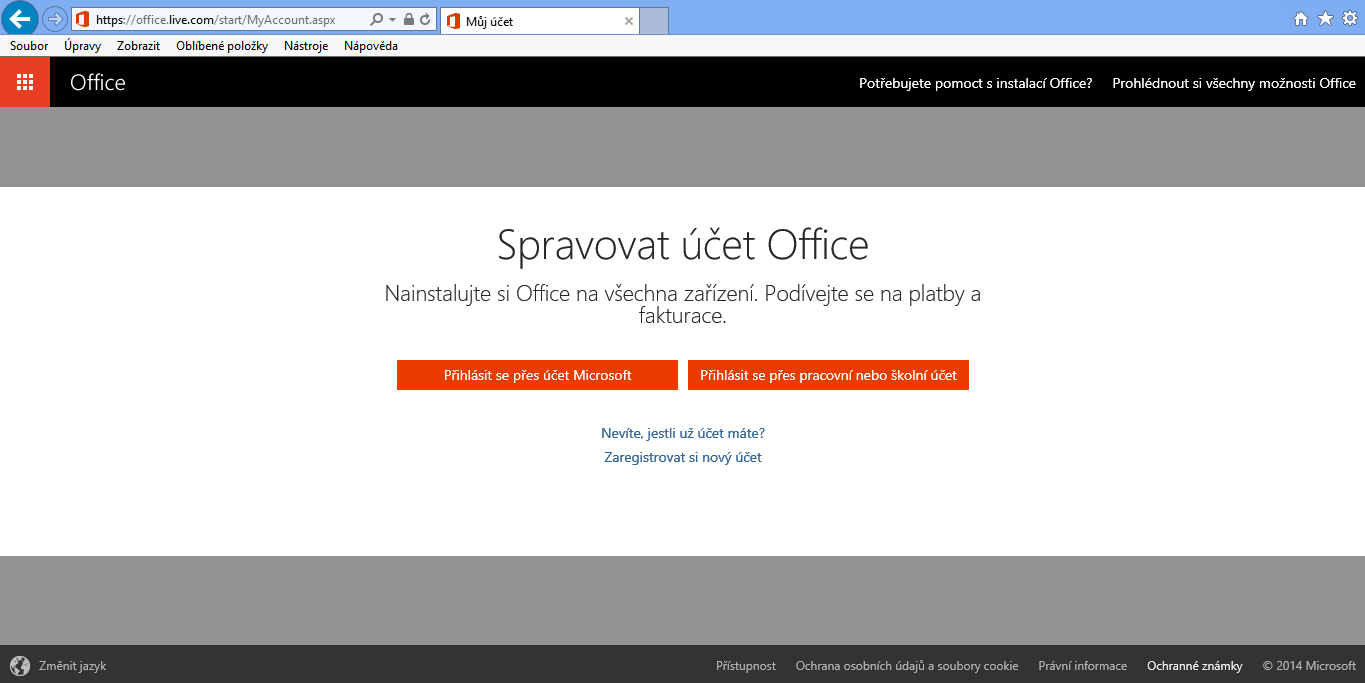Click the Office icon on Můj účet tab

454,20
